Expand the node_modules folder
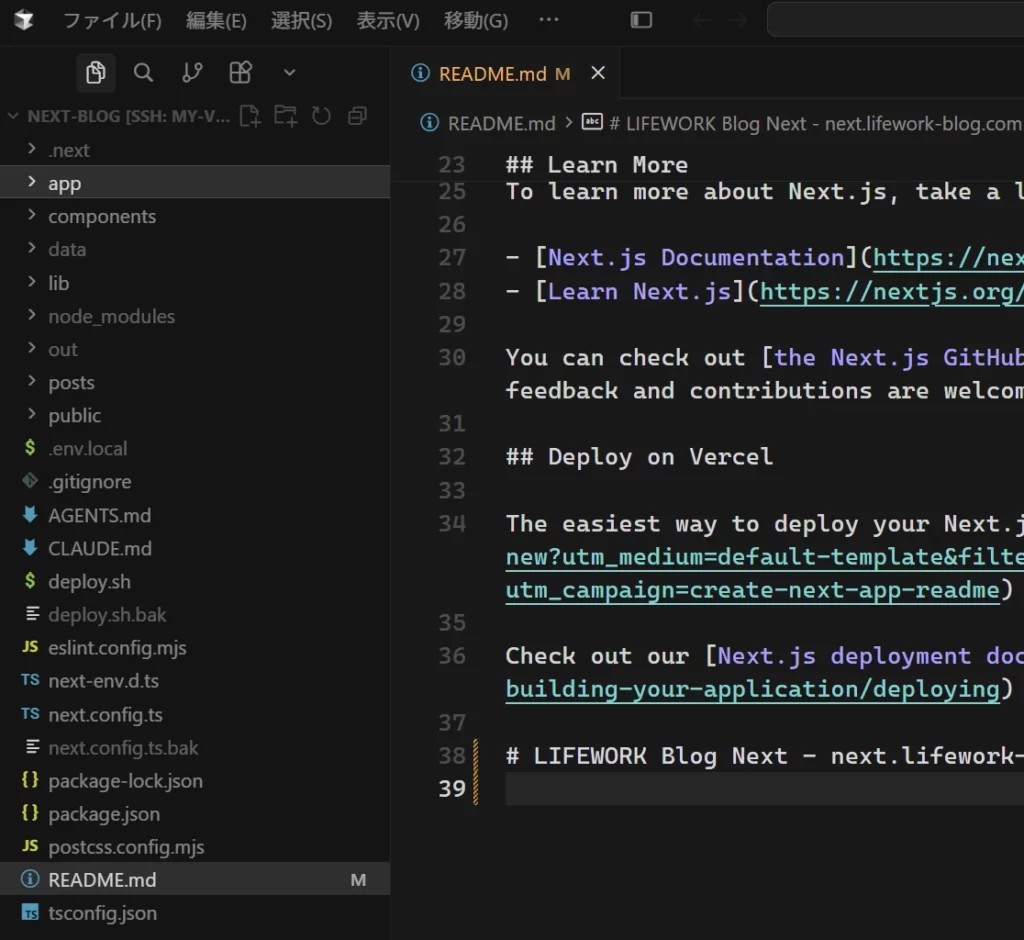The image size is (1024, 940). coord(195,316)
